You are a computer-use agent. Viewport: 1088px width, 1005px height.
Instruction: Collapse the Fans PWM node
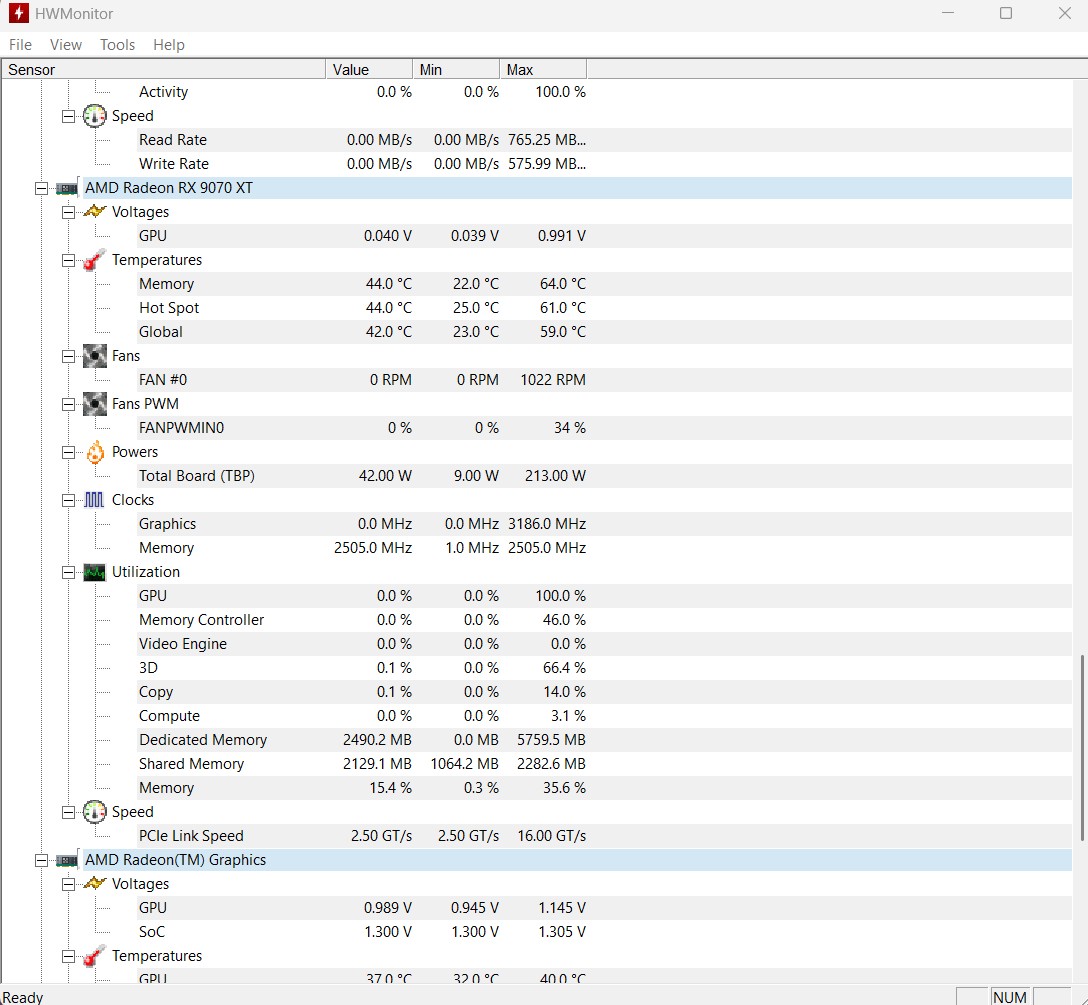coord(68,405)
